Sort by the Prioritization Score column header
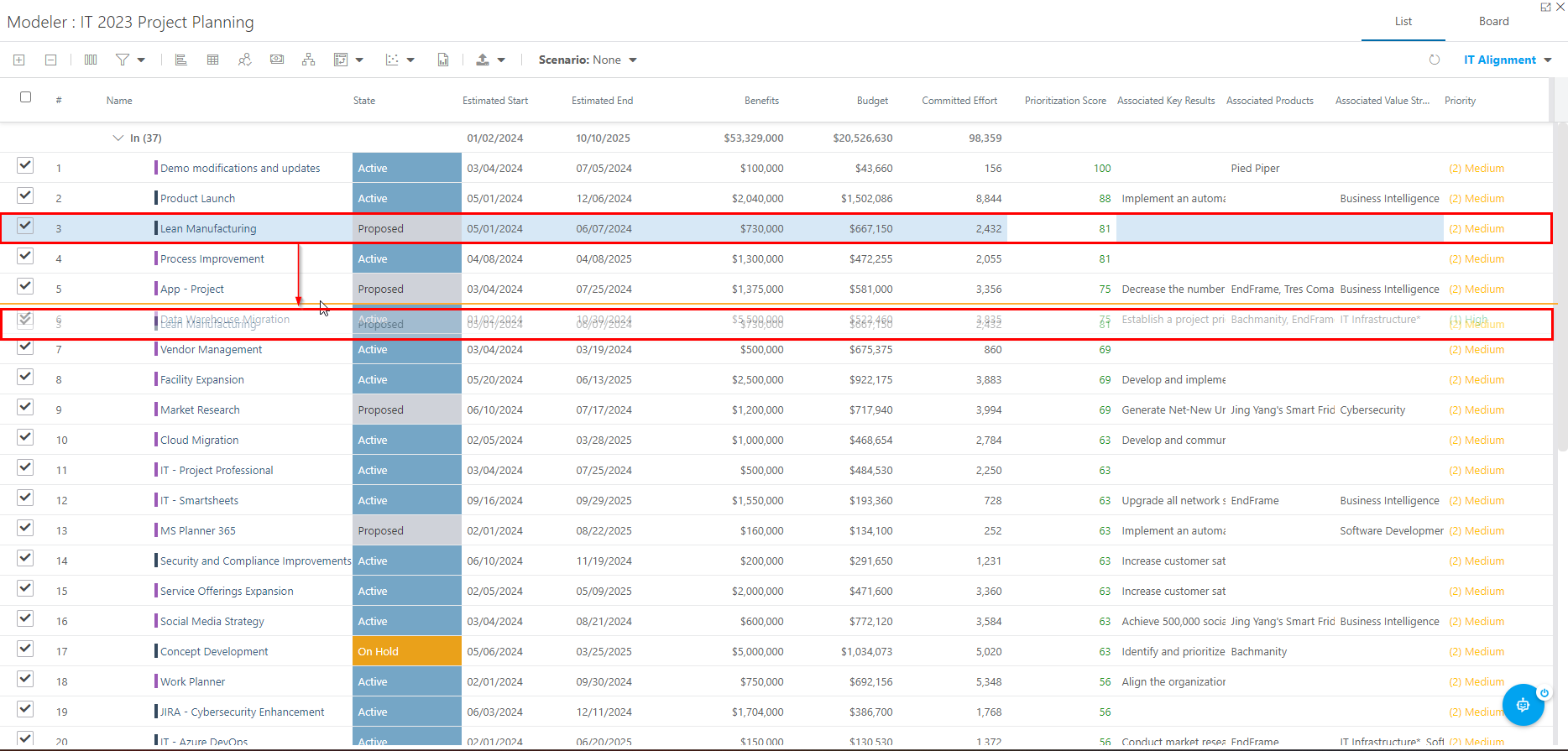1568x751 pixels. tap(1065, 101)
